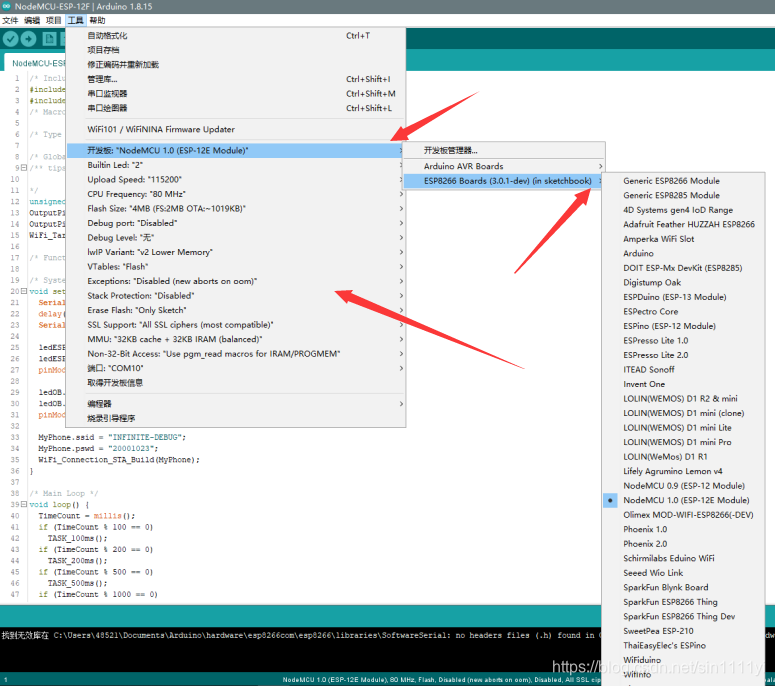
Task: Open 开发板管理器... boards manager
Action: [504, 150]
